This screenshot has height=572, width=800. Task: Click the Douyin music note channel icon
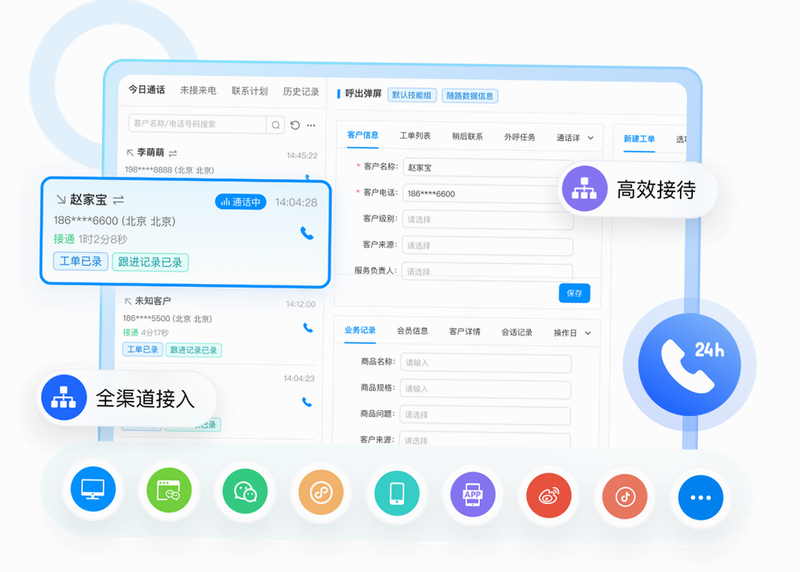(x=625, y=496)
